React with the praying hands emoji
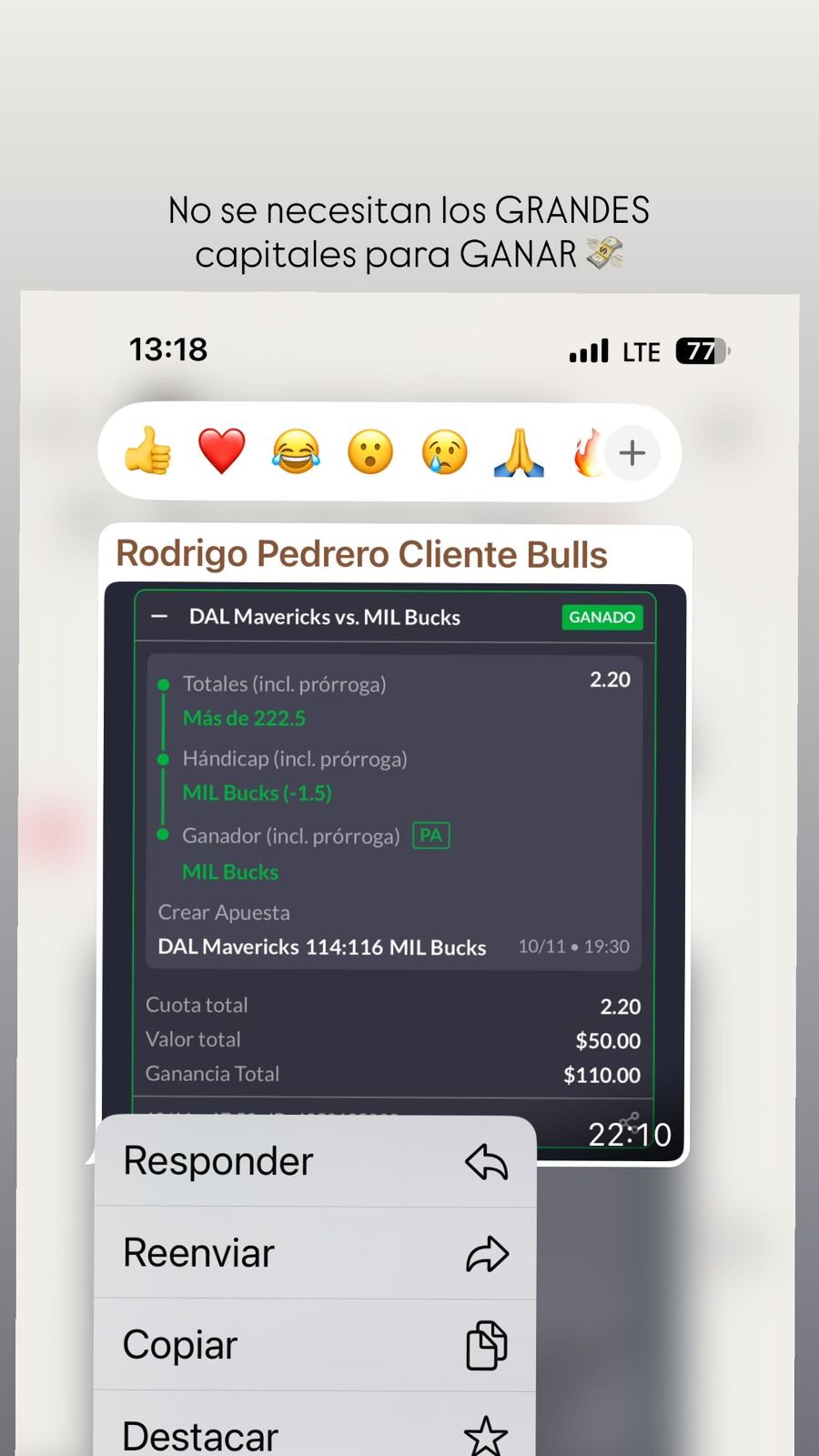The width and height of the screenshot is (819, 1456). (519, 451)
